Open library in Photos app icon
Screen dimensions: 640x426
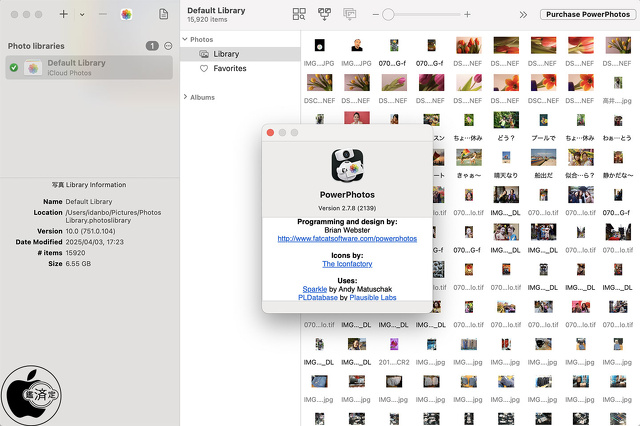(x=126, y=15)
